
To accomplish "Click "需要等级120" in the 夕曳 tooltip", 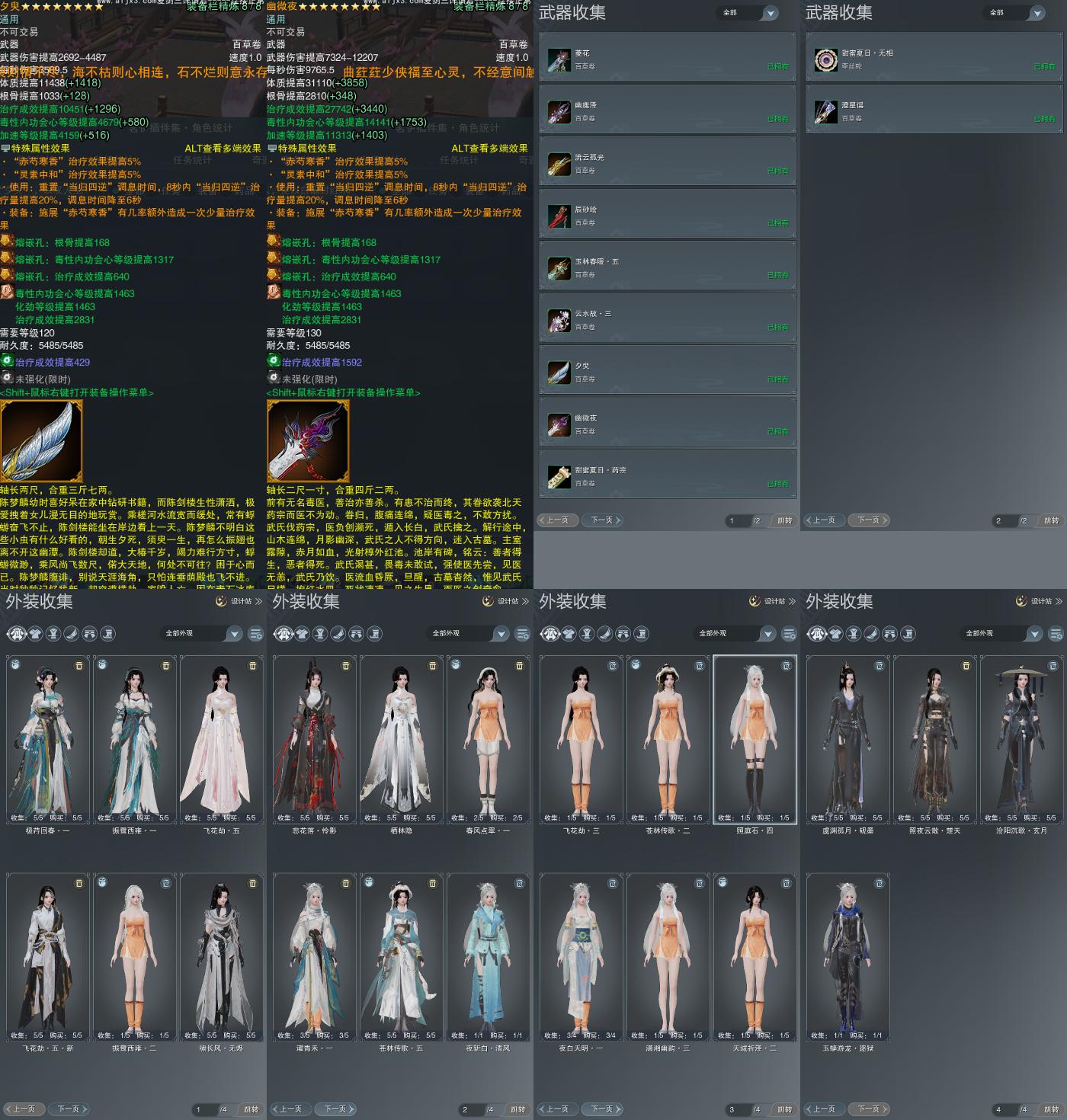I will pos(27,333).
